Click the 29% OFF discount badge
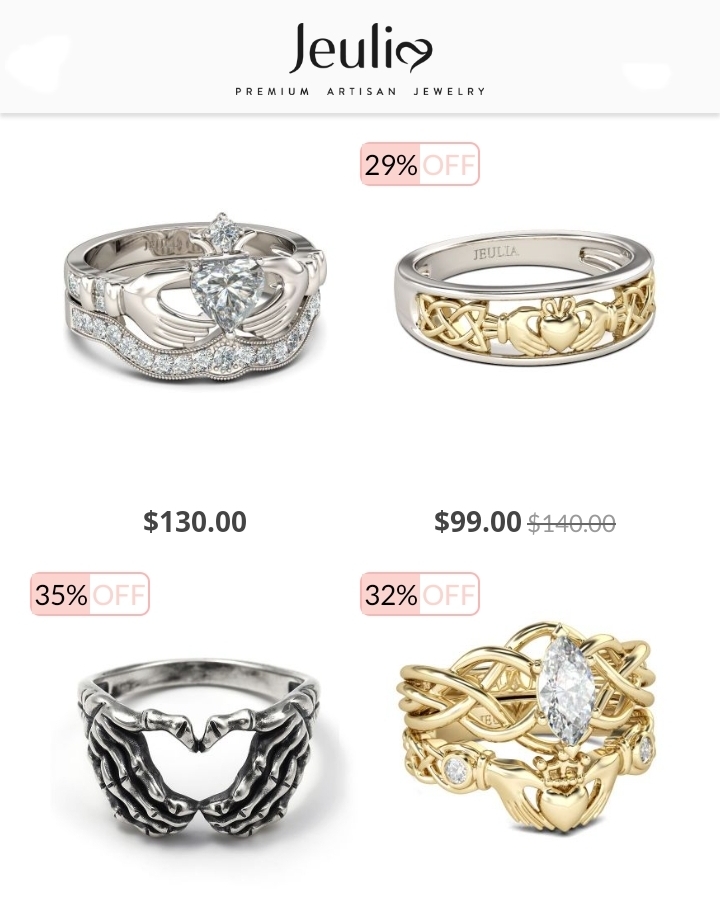This screenshot has width=720, height=900. pos(420,165)
